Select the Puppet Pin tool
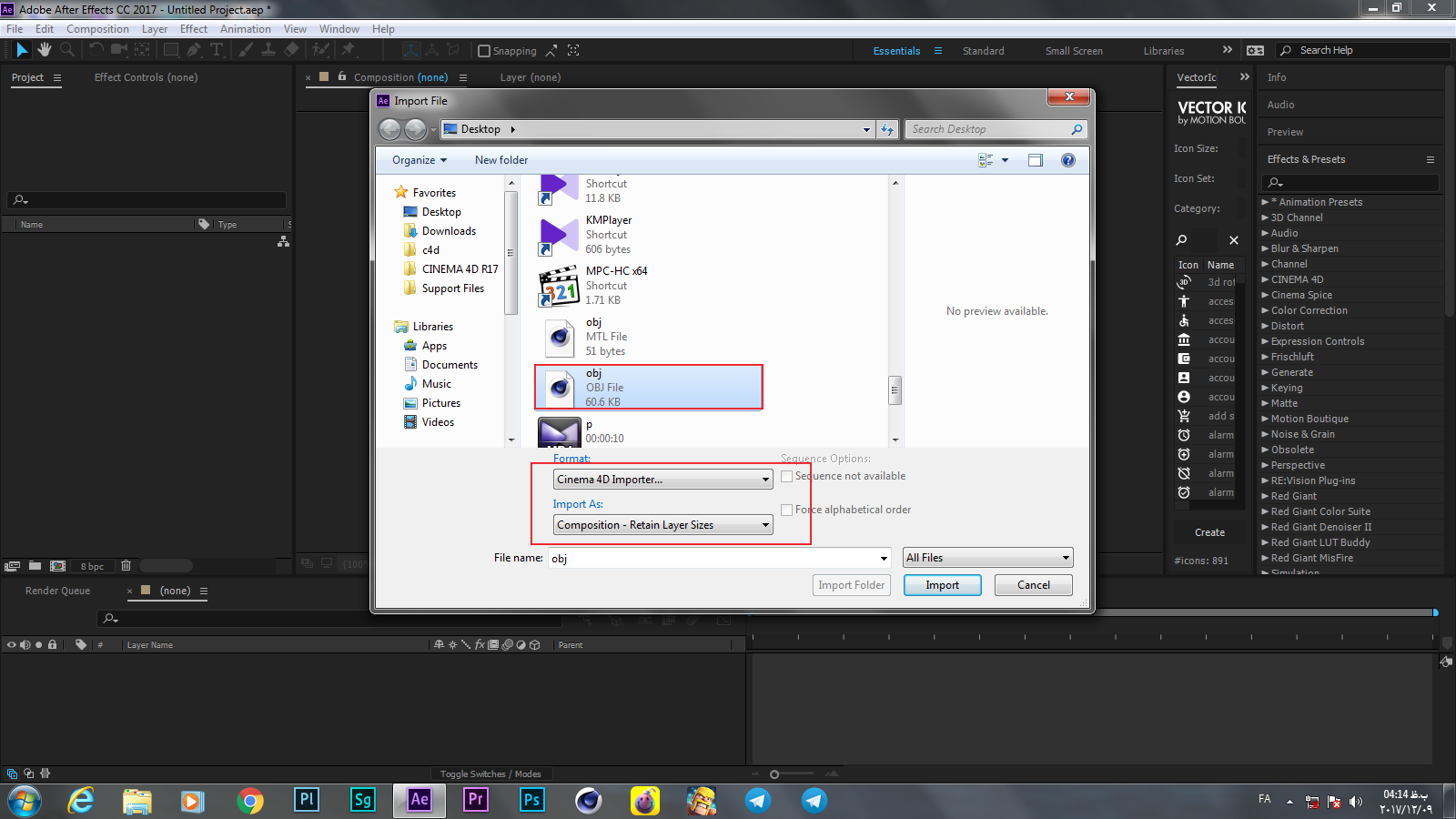The image size is (1456, 819). [x=349, y=50]
